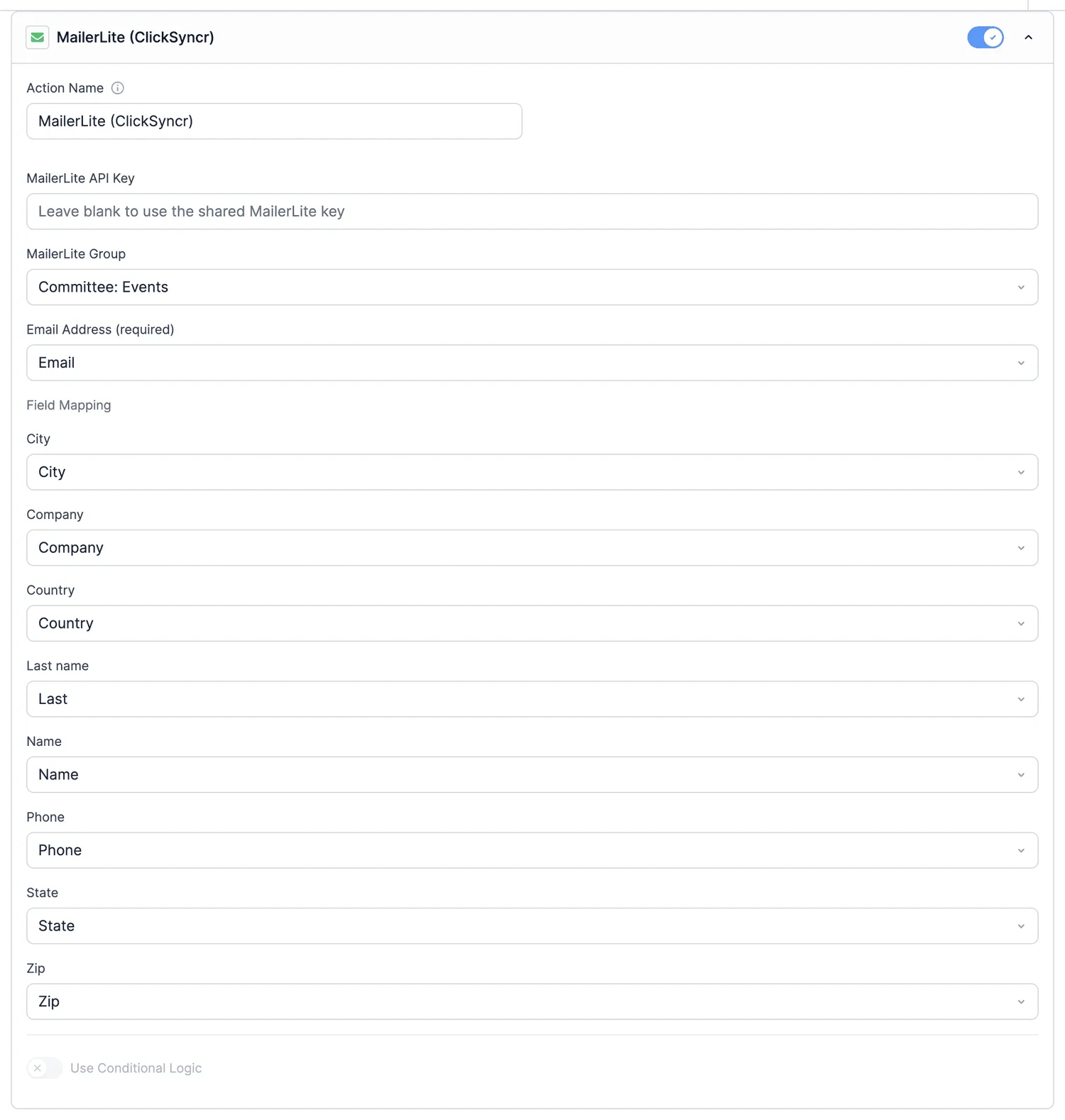Open the Company field mapping dropdown
The height and width of the screenshot is (1120, 1065).
[532, 548]
